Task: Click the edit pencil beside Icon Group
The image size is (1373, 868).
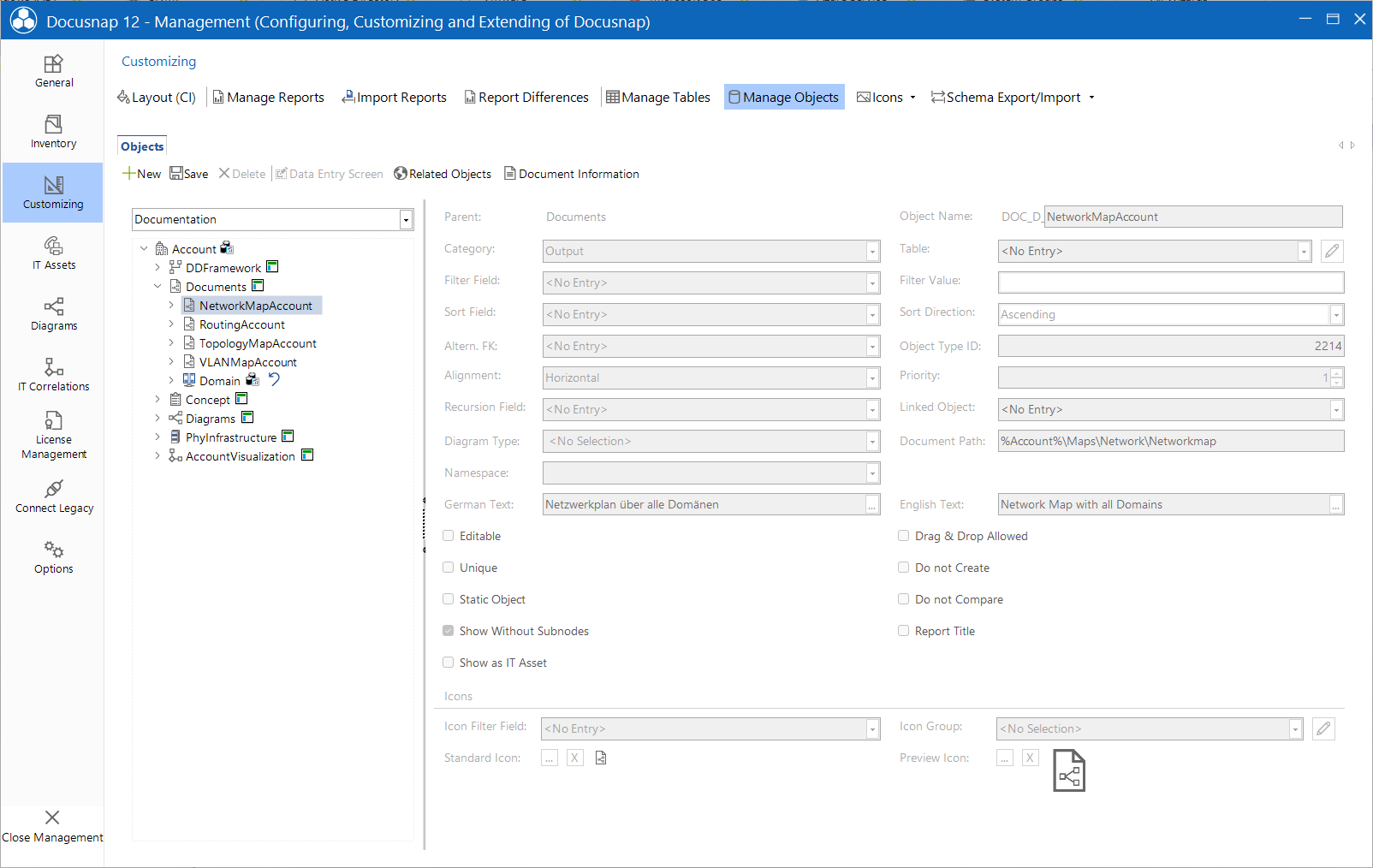Action: coord(1323,728)
